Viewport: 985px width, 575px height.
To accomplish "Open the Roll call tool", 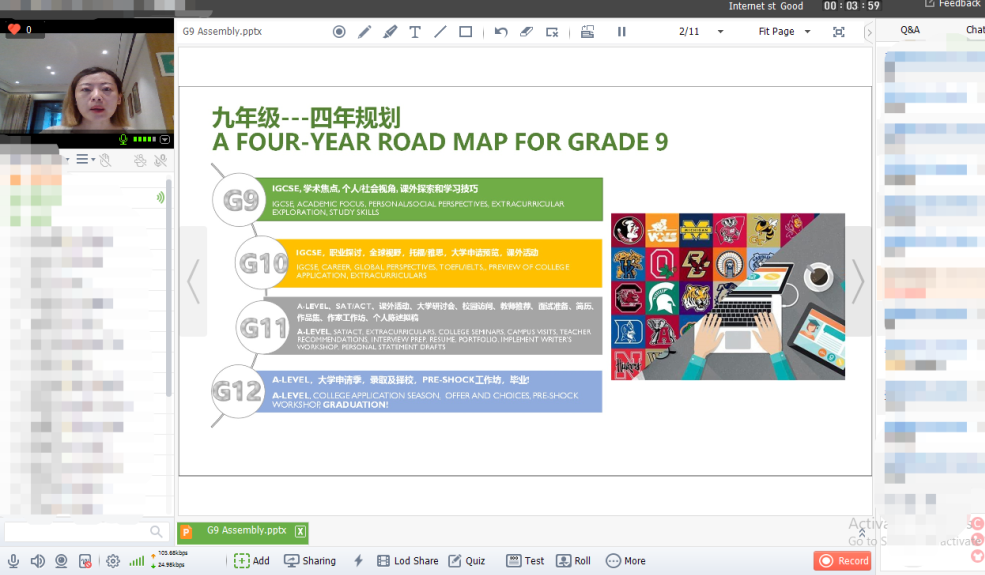I will tap(574, 561).
